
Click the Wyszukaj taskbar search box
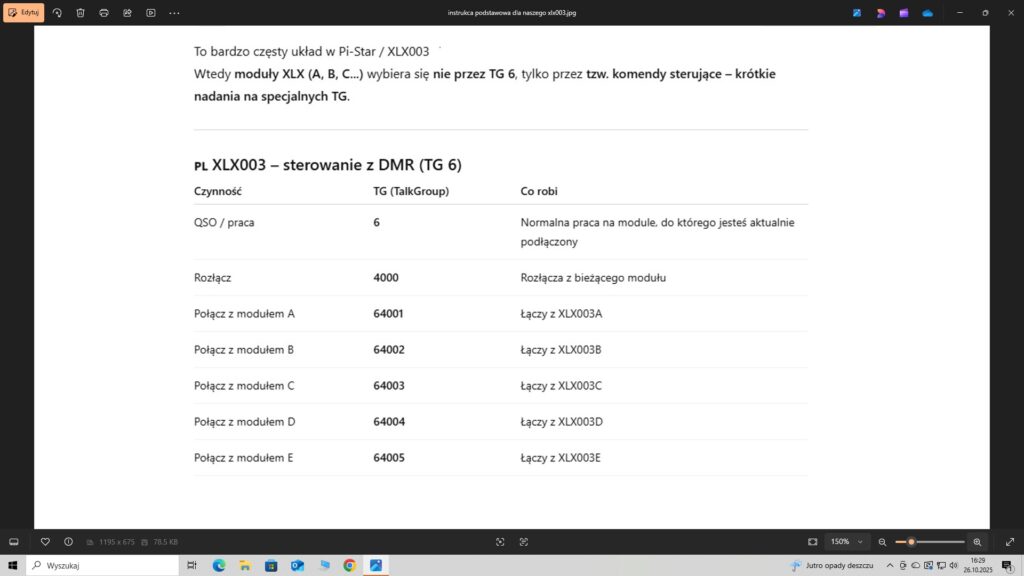100,565
